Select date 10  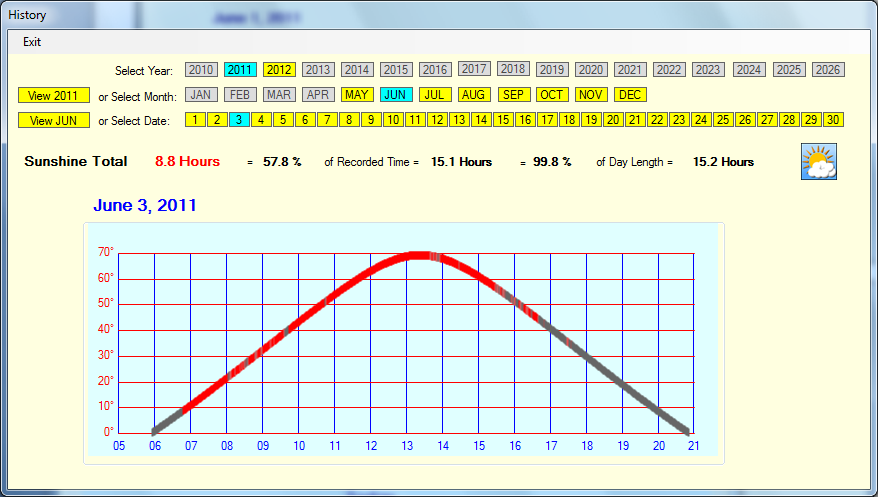point(393,120)
